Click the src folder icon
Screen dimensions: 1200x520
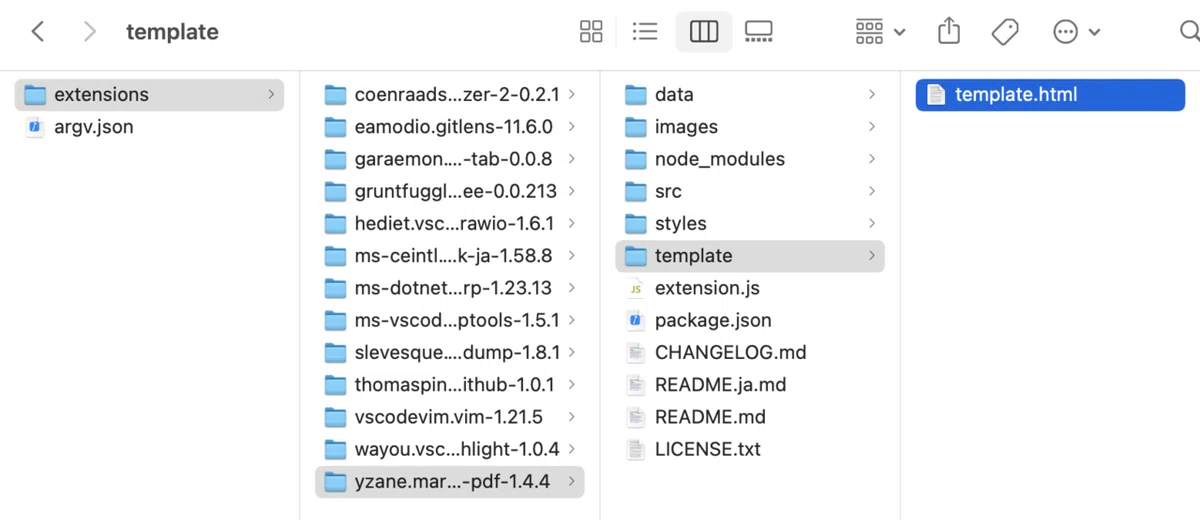tap(635, 191)
